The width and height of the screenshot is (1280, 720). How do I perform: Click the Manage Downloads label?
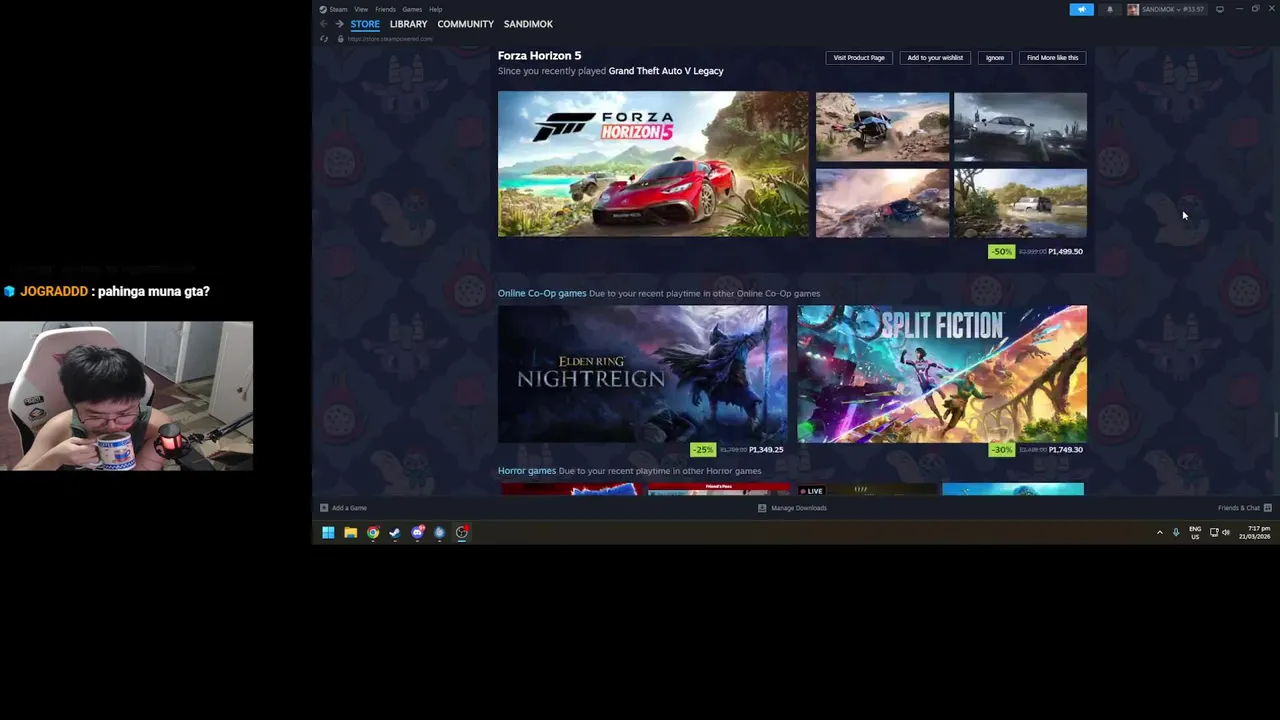(x=799, y=508)
